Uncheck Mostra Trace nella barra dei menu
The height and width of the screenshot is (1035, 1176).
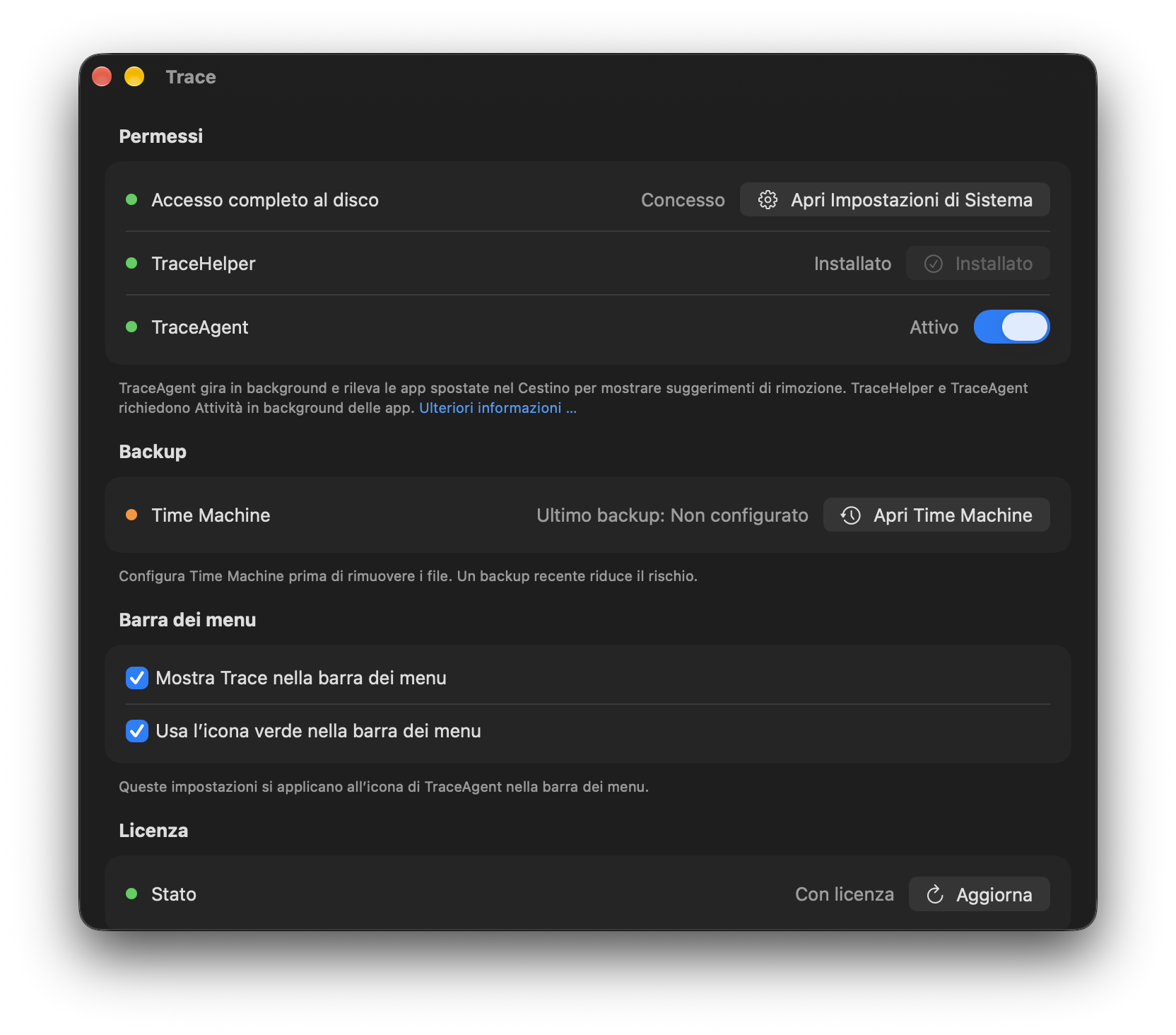[x=137, y=678]
